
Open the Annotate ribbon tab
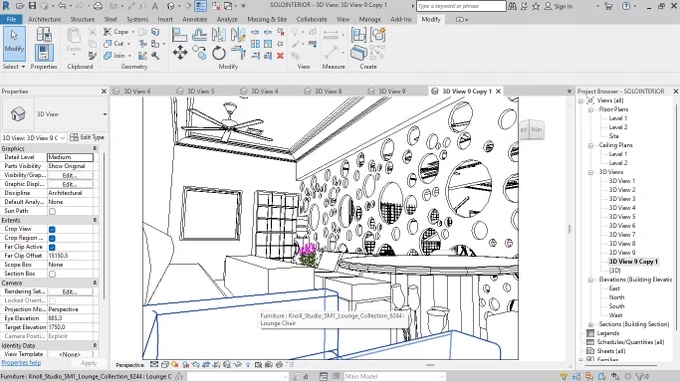(x=195, y=19)
